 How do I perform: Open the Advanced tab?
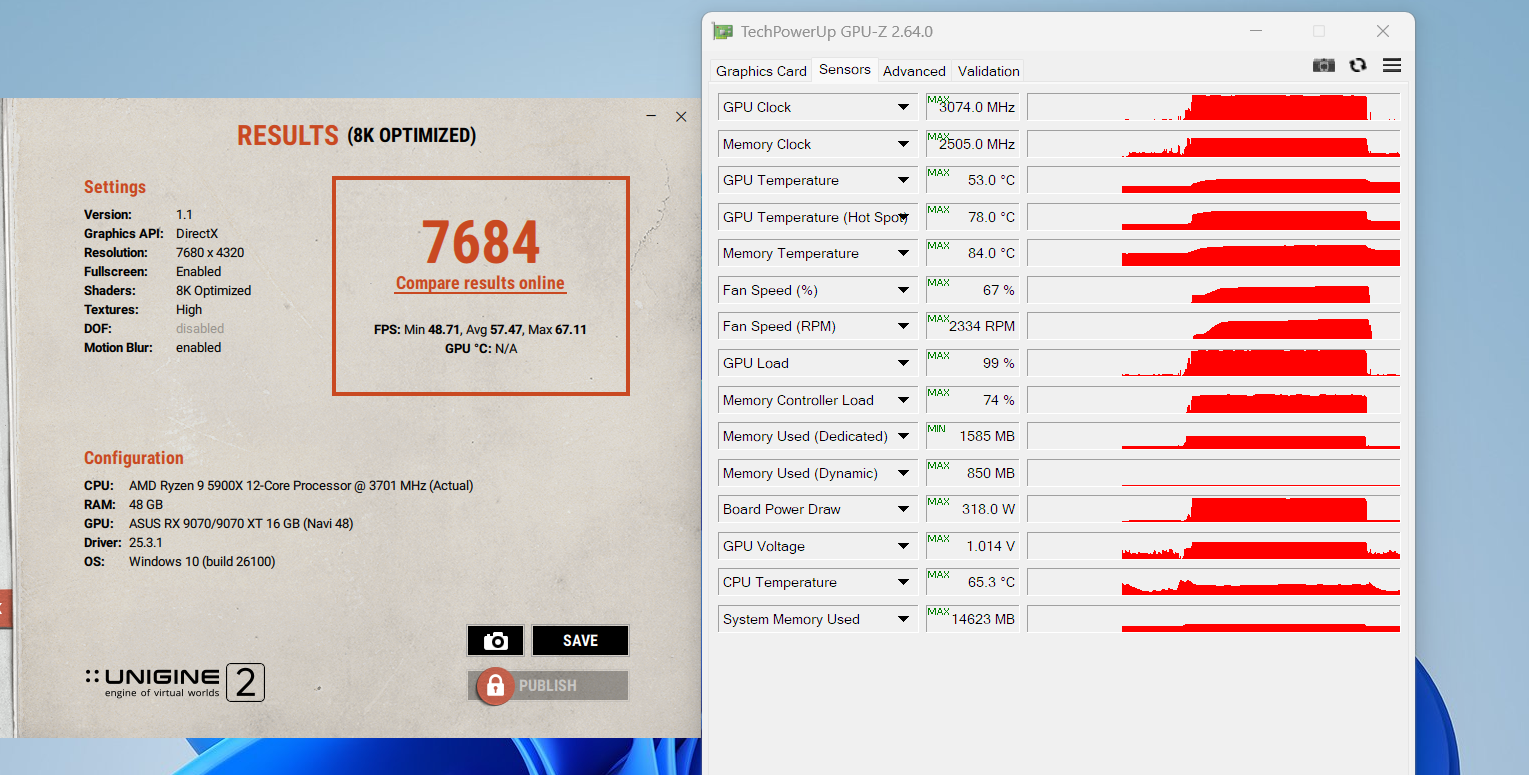(x=914, y=71)
